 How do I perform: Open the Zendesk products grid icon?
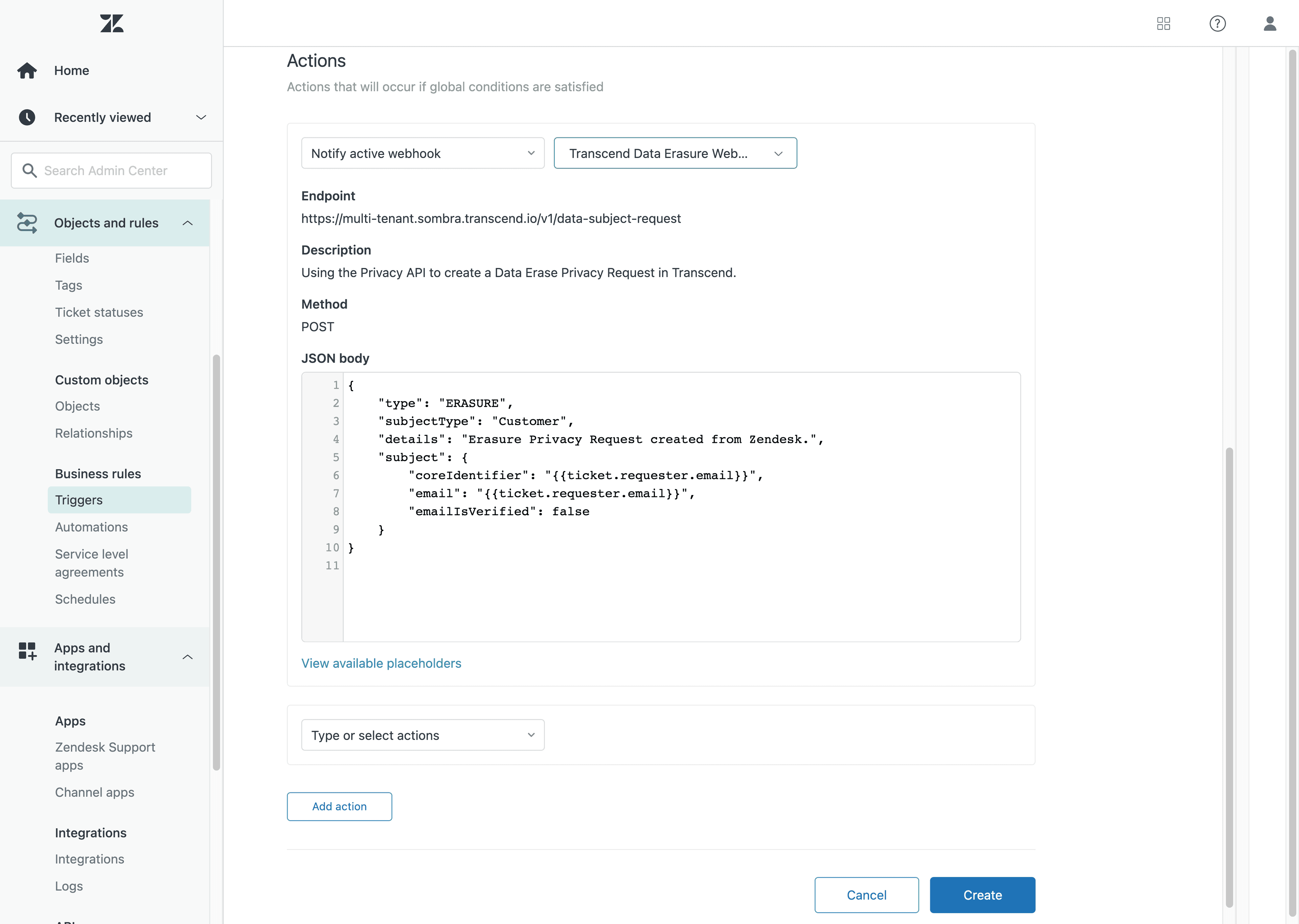1164,23
